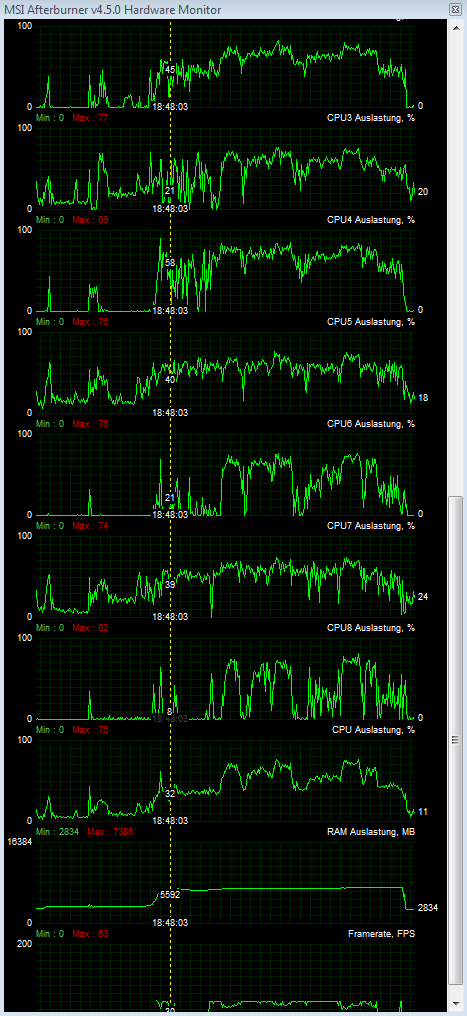Click the 'Max : 63' framerate value
The image size is (467, 1016).
coord(90,934)
